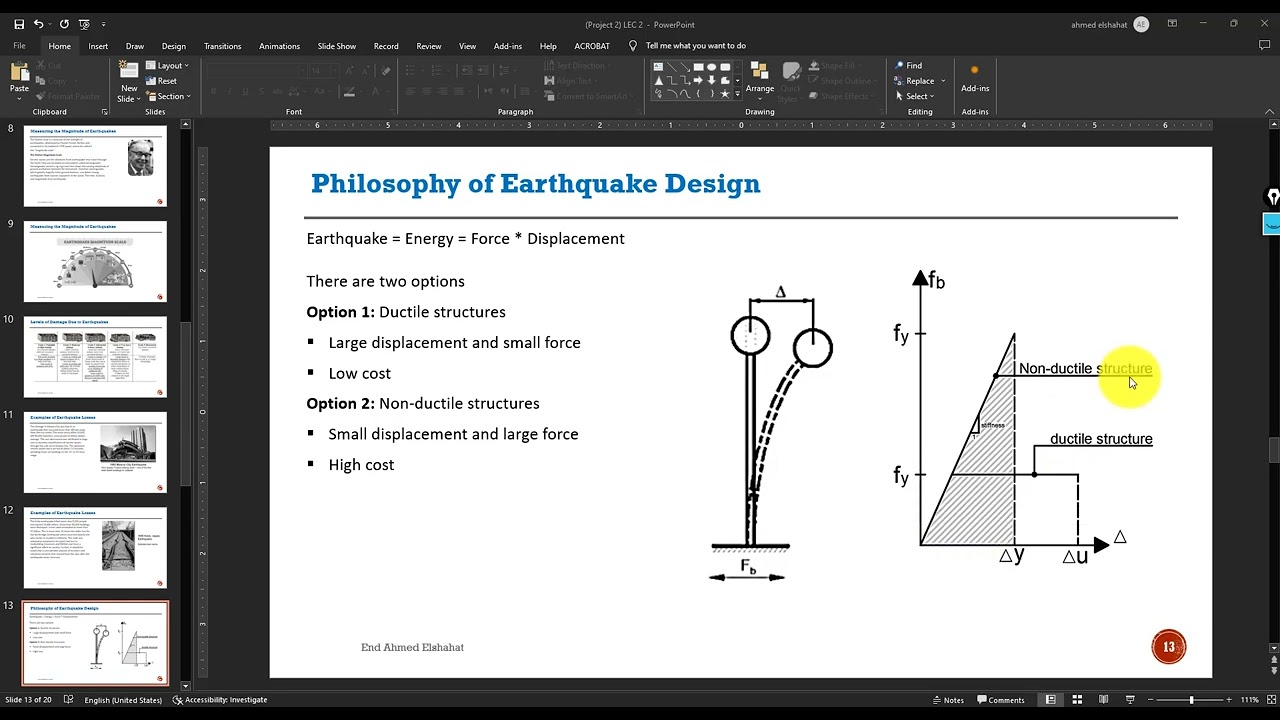Open Customize Quick Access Toolbar arrow
The height and width of the screenshot is (720, 1280).
(x=103, y=24)
